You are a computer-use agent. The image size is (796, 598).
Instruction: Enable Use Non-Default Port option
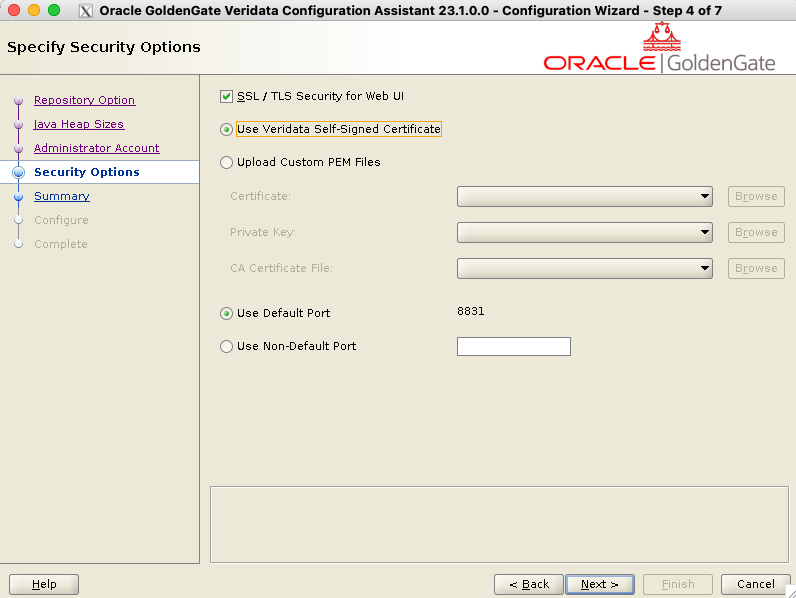[x=226, y=347]
